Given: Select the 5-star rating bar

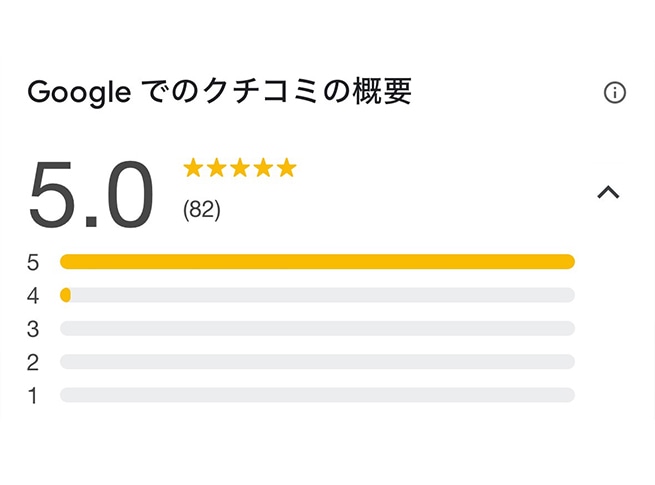Looking at the screenshot, I should (317, 262).
